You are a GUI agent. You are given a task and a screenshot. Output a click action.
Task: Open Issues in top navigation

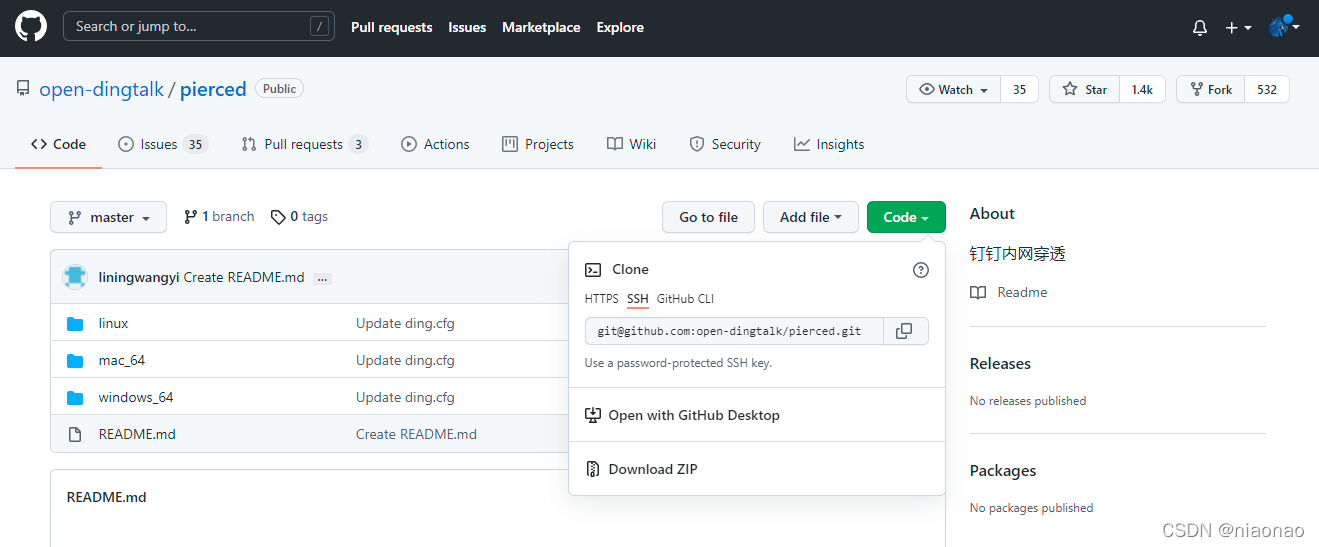(x=467, y=27)
